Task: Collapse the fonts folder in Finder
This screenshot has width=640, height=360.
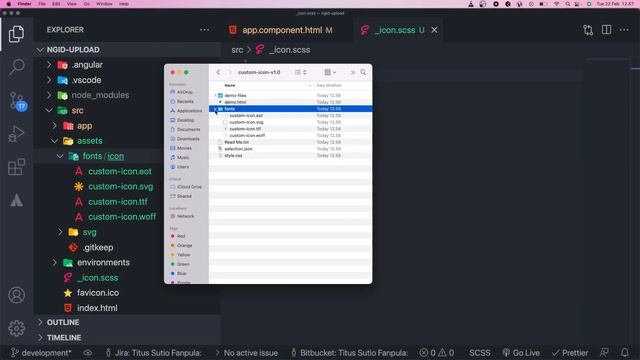Action: (215, 109)
